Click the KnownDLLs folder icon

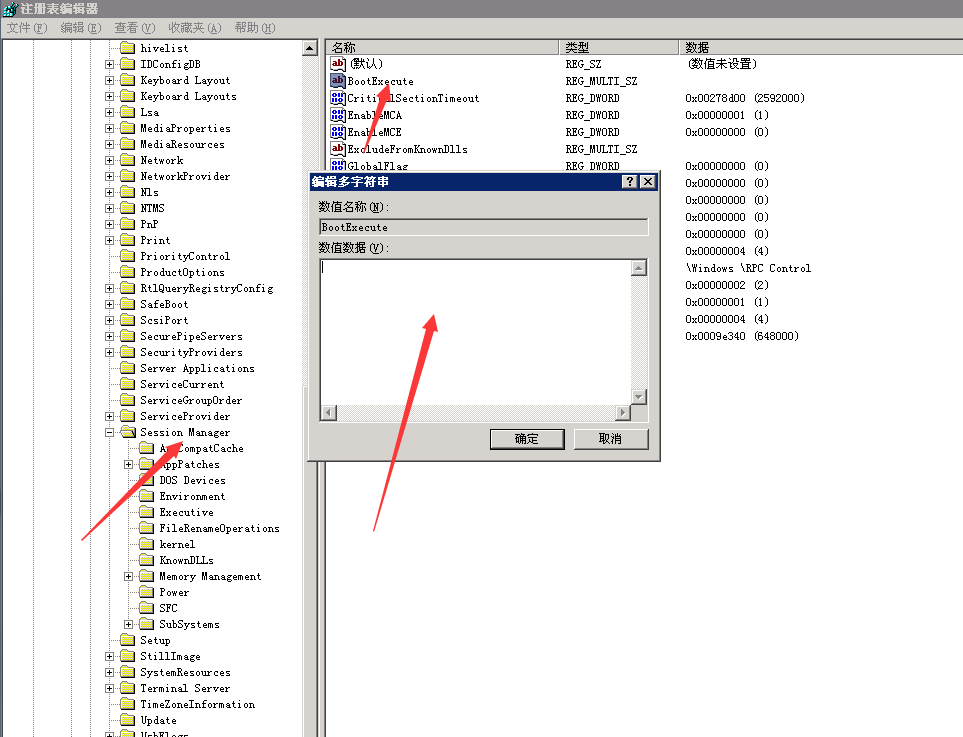pyautogui.click(x=146, y=561)
